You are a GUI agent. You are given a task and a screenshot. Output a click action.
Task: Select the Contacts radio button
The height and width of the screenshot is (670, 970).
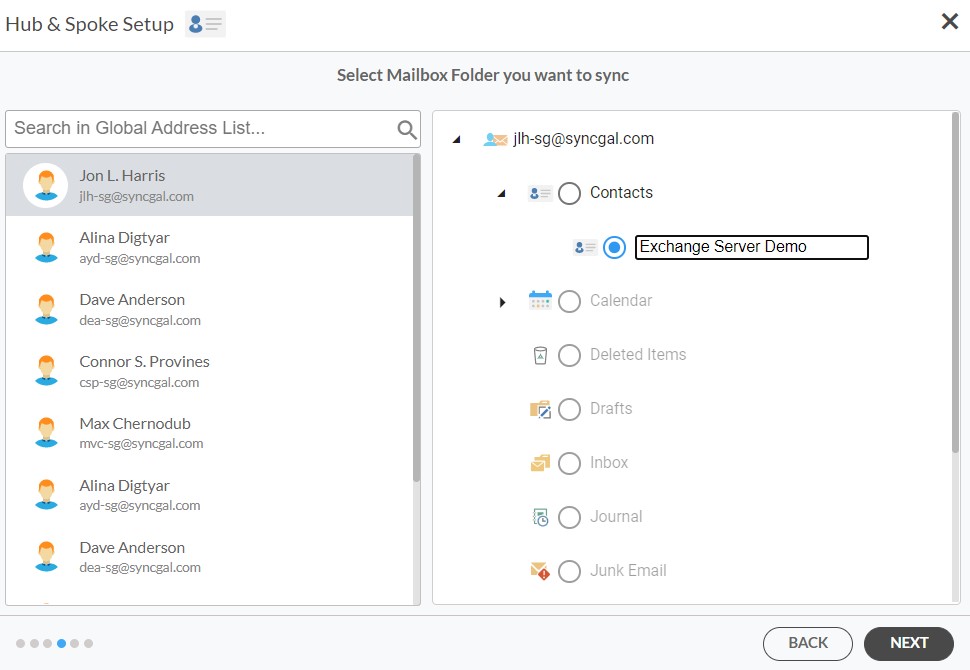(569, 194)
